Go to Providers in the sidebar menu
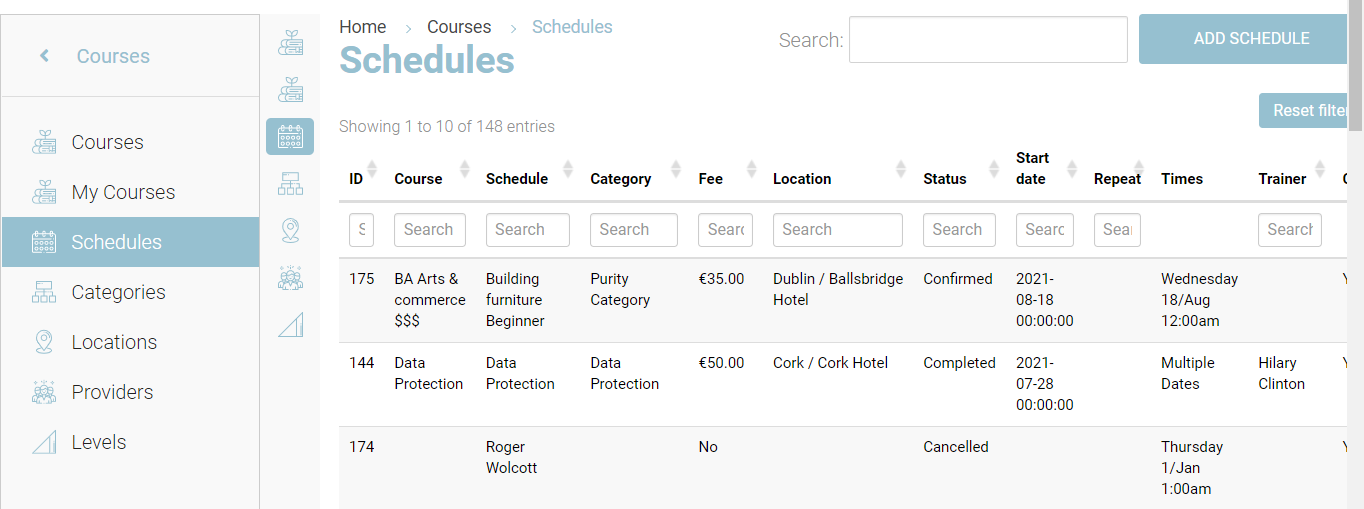Image resolution: width=1364 pixels, height=509 pixels. coord(112,392)
